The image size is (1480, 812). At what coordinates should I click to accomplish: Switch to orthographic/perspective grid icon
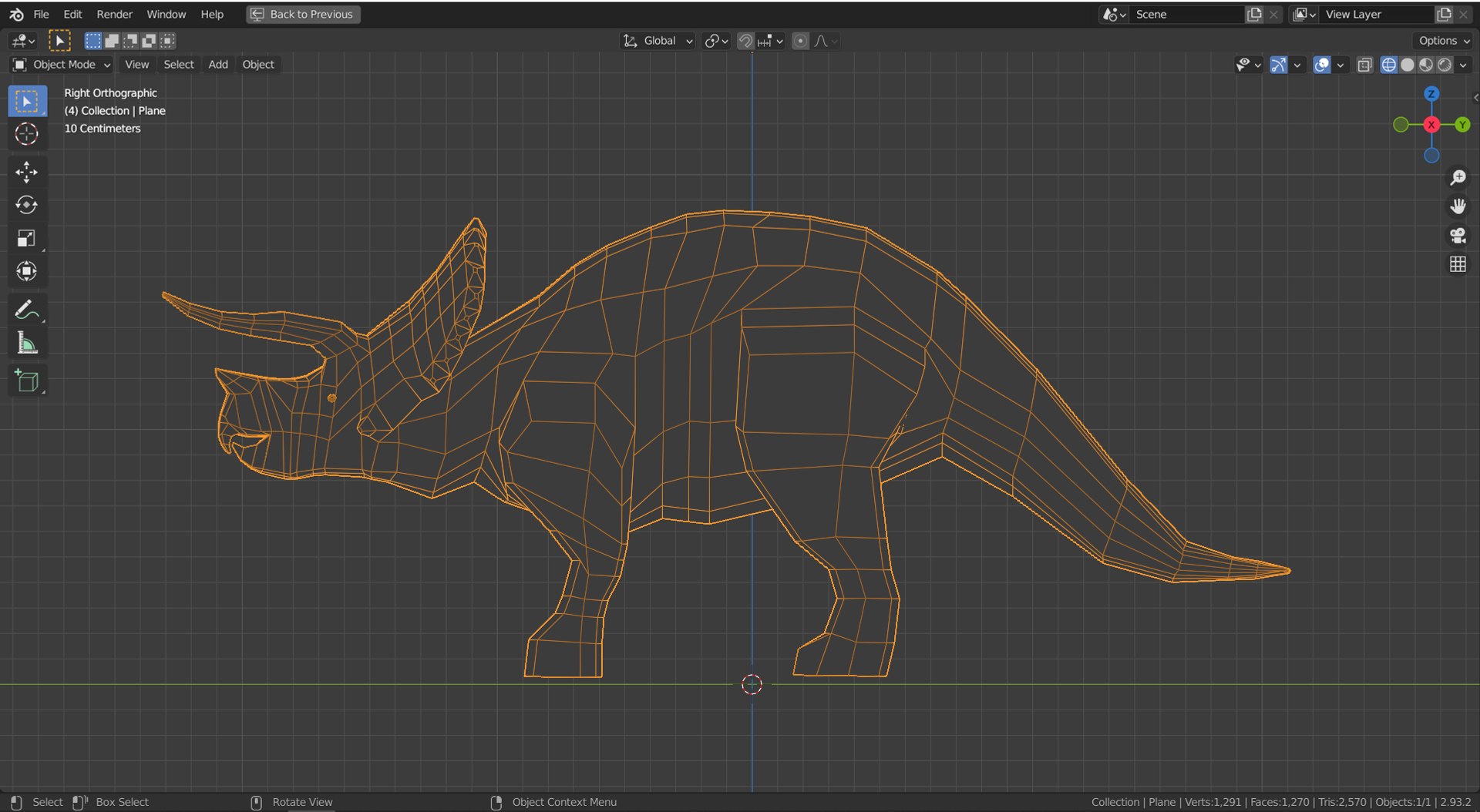click(1457, 264)
